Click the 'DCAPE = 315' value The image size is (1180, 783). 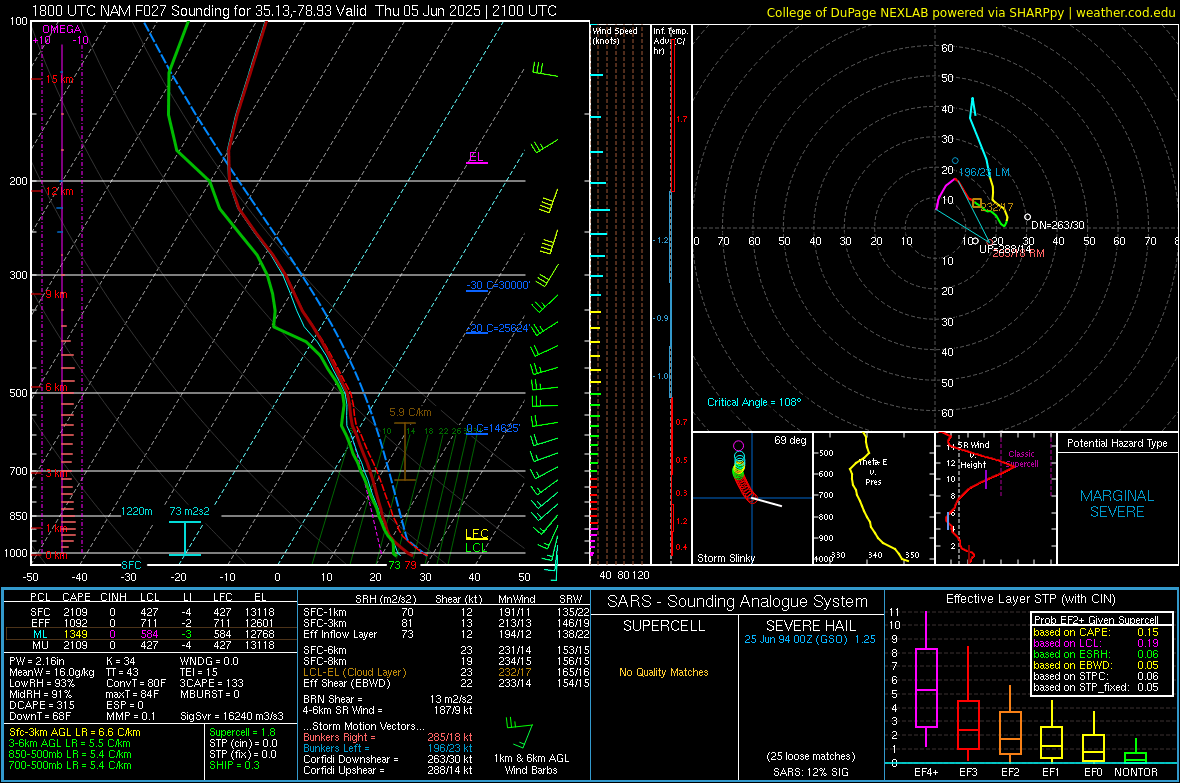[41, 705]
